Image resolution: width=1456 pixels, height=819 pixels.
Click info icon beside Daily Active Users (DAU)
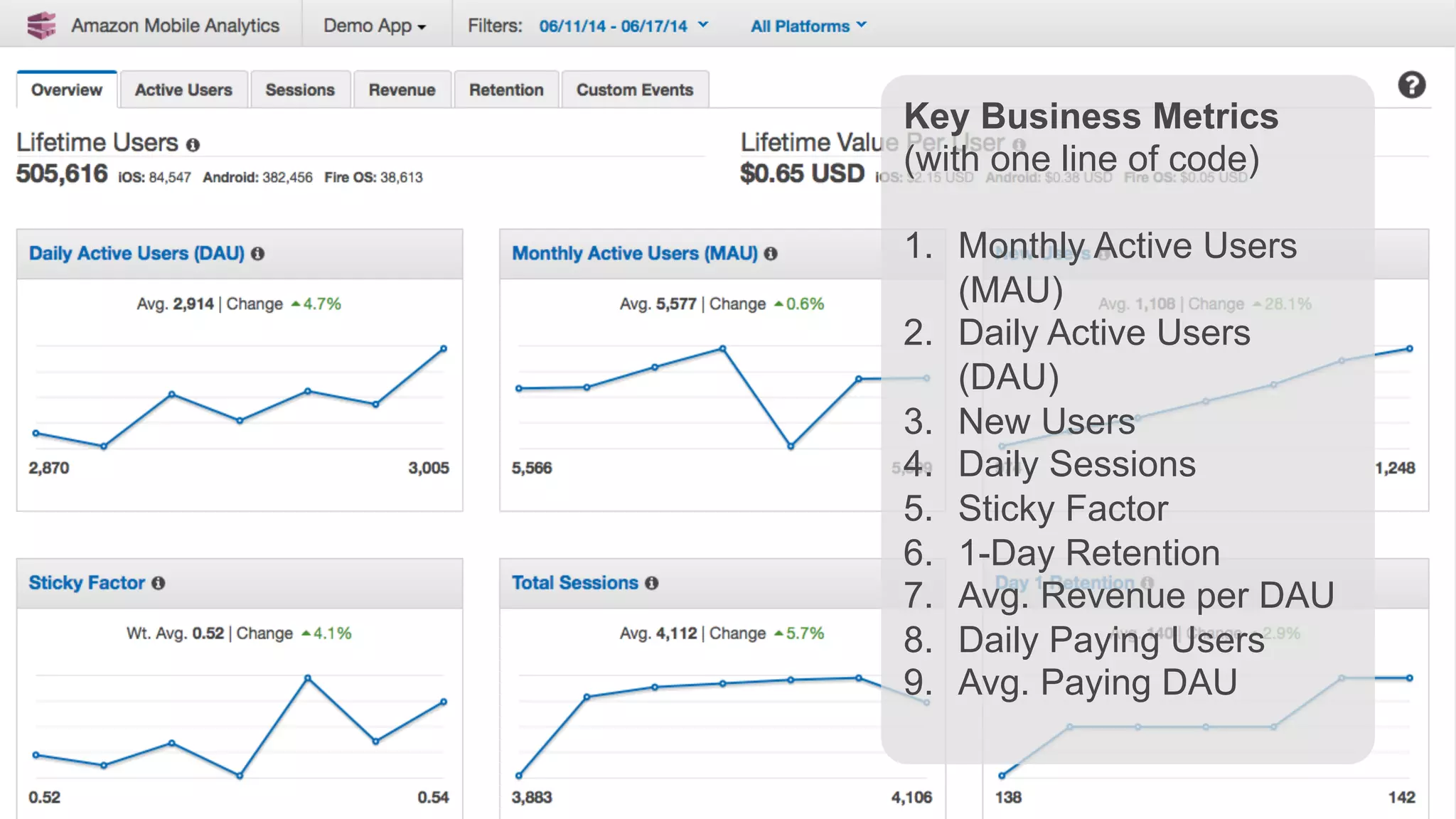[258, 254]
